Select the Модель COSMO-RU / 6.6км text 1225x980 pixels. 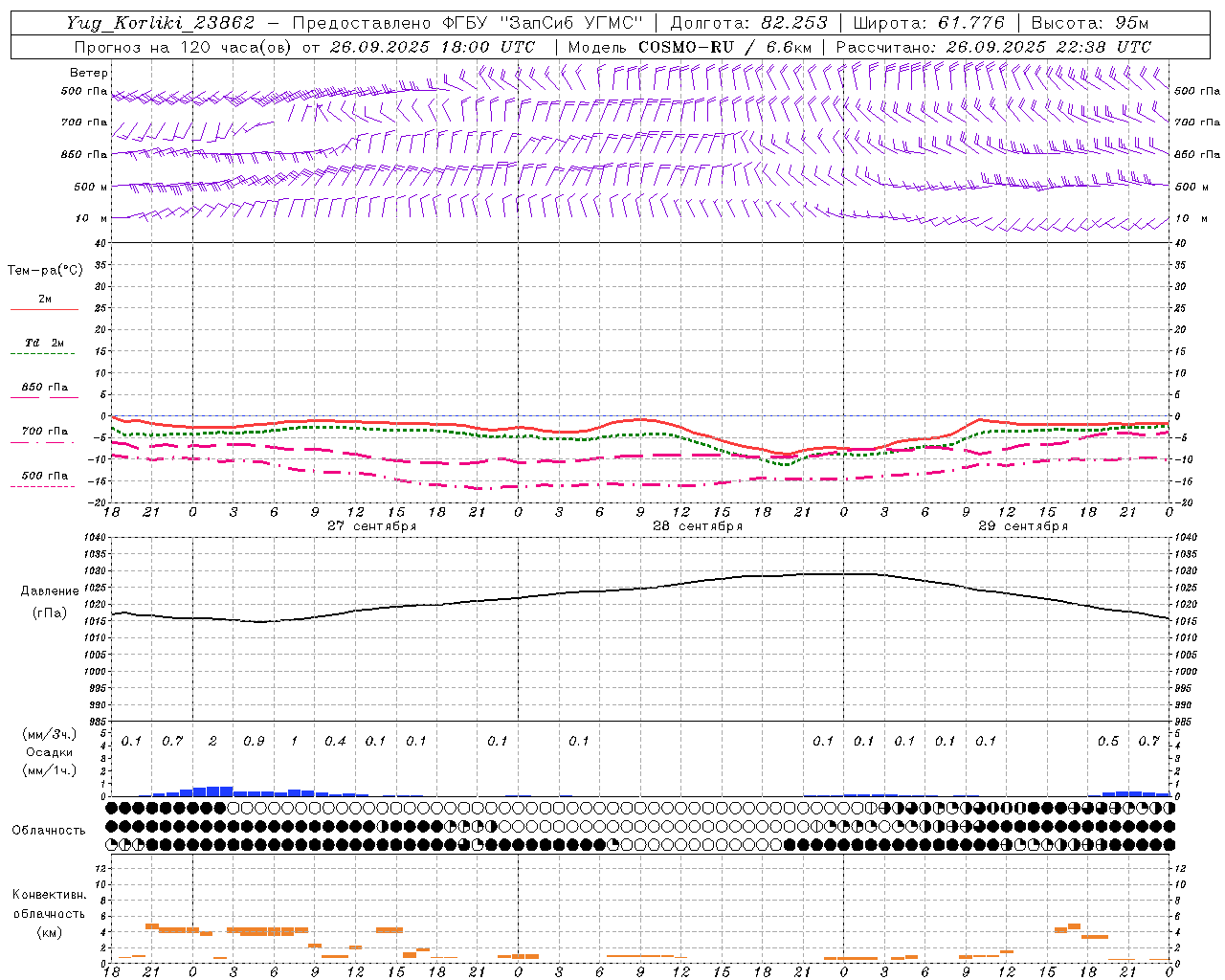coord(690,47)
